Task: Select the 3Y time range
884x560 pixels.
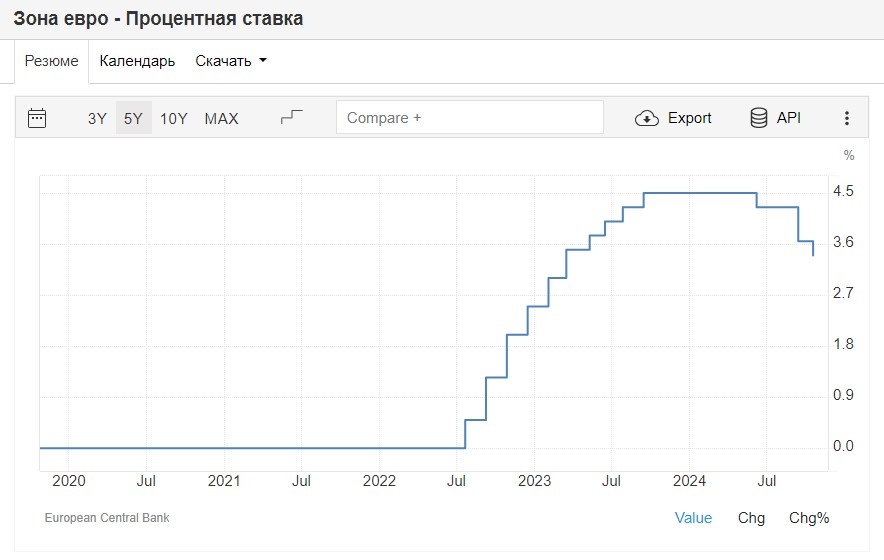Action: [97, 118]
